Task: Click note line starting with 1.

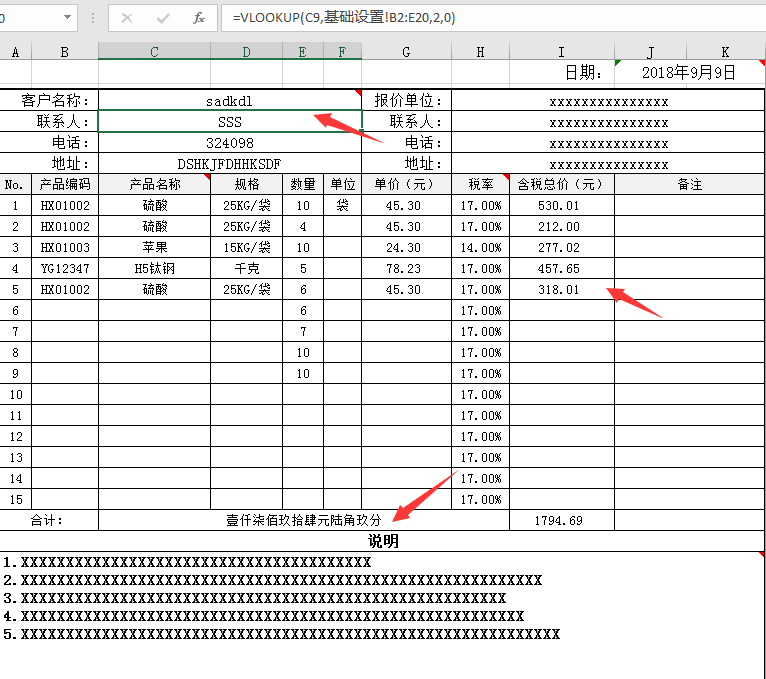Action: 188,562
